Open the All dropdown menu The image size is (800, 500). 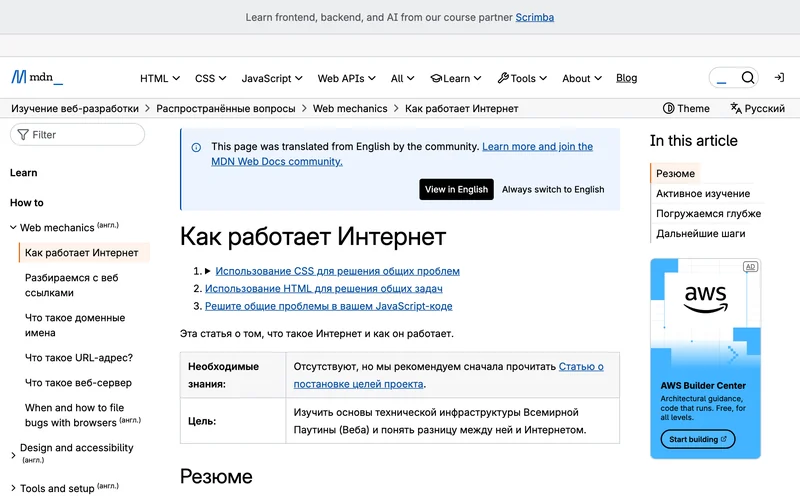(x=402, y=78)
